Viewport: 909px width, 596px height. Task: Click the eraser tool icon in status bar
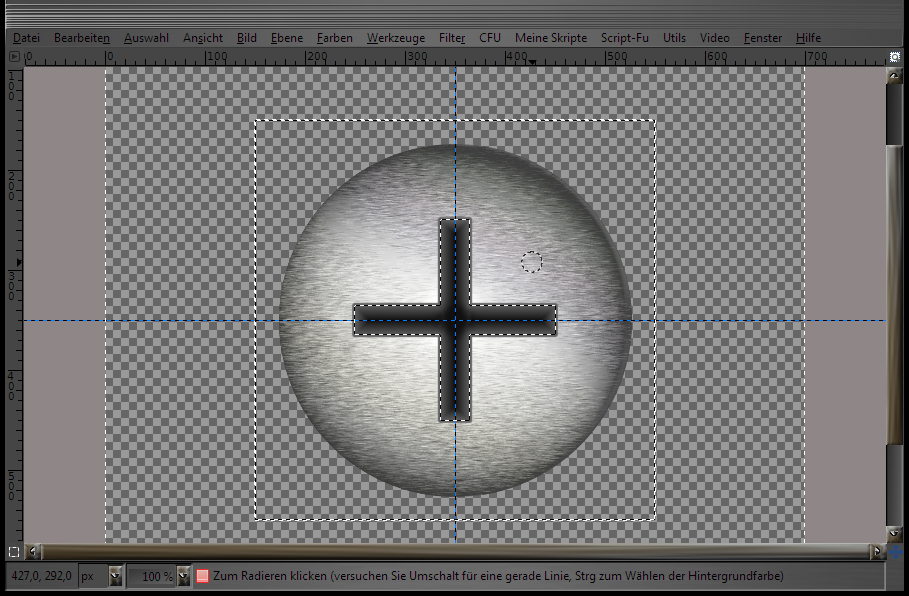click(x=202, y=576)
